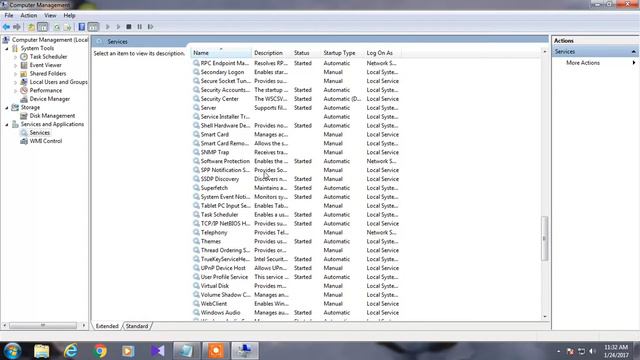
Task: Select the Windows Audio service
Action: click(x=296, y=313)
